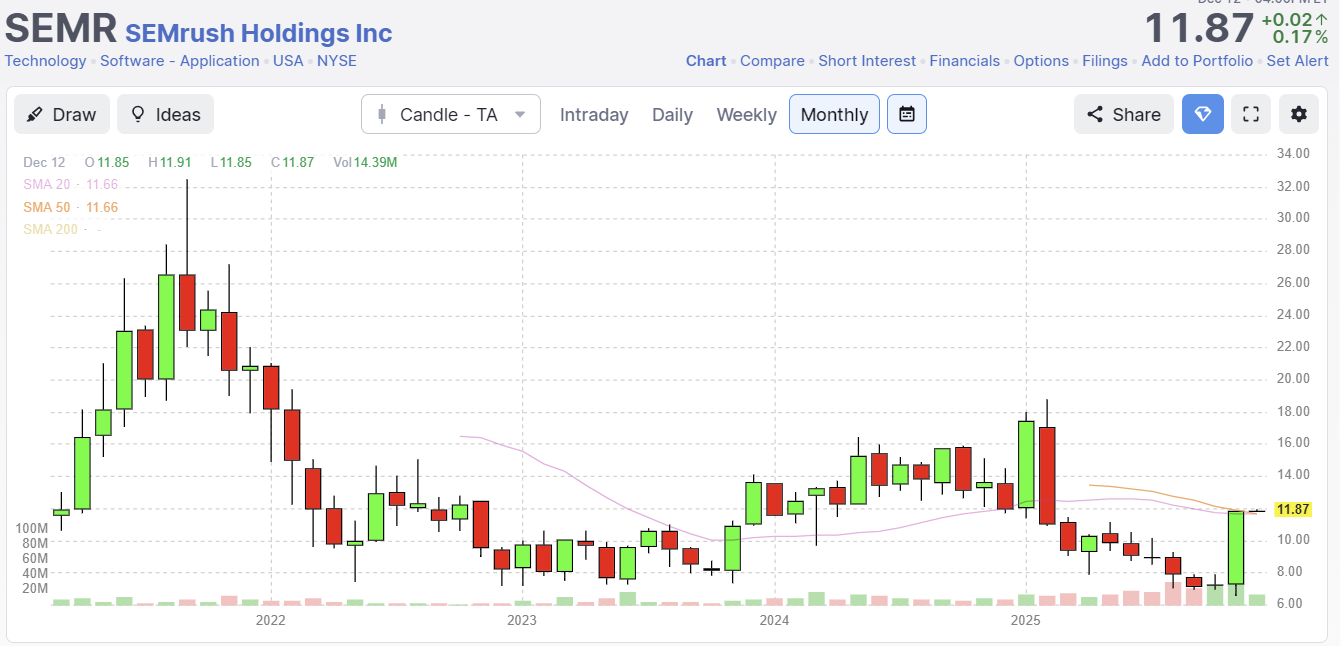Click the Share button
1341x646 pixels.
(x=1123, y=114)
